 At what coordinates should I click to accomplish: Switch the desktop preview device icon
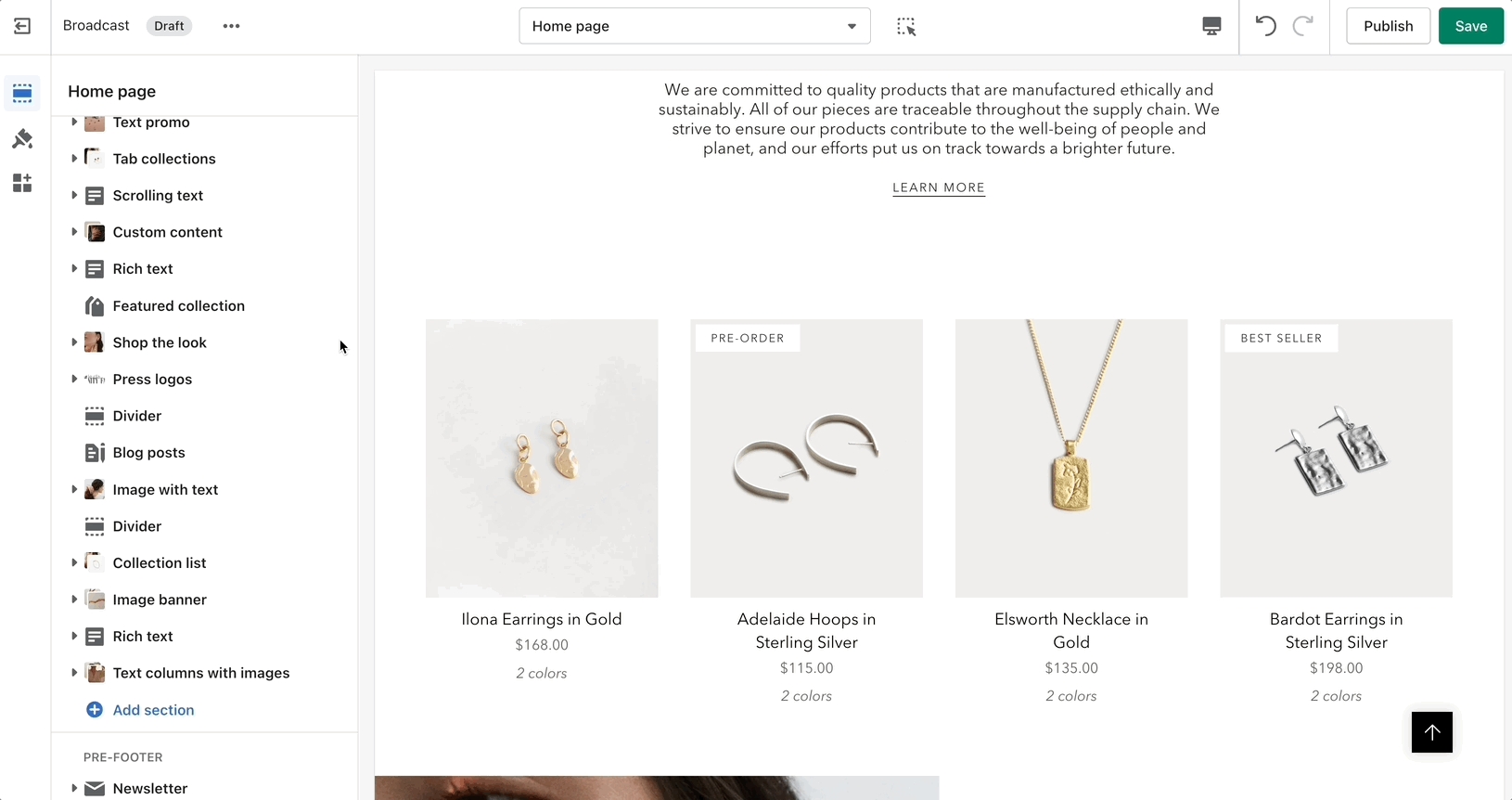pyautogui.click(x=1211, y=26)
